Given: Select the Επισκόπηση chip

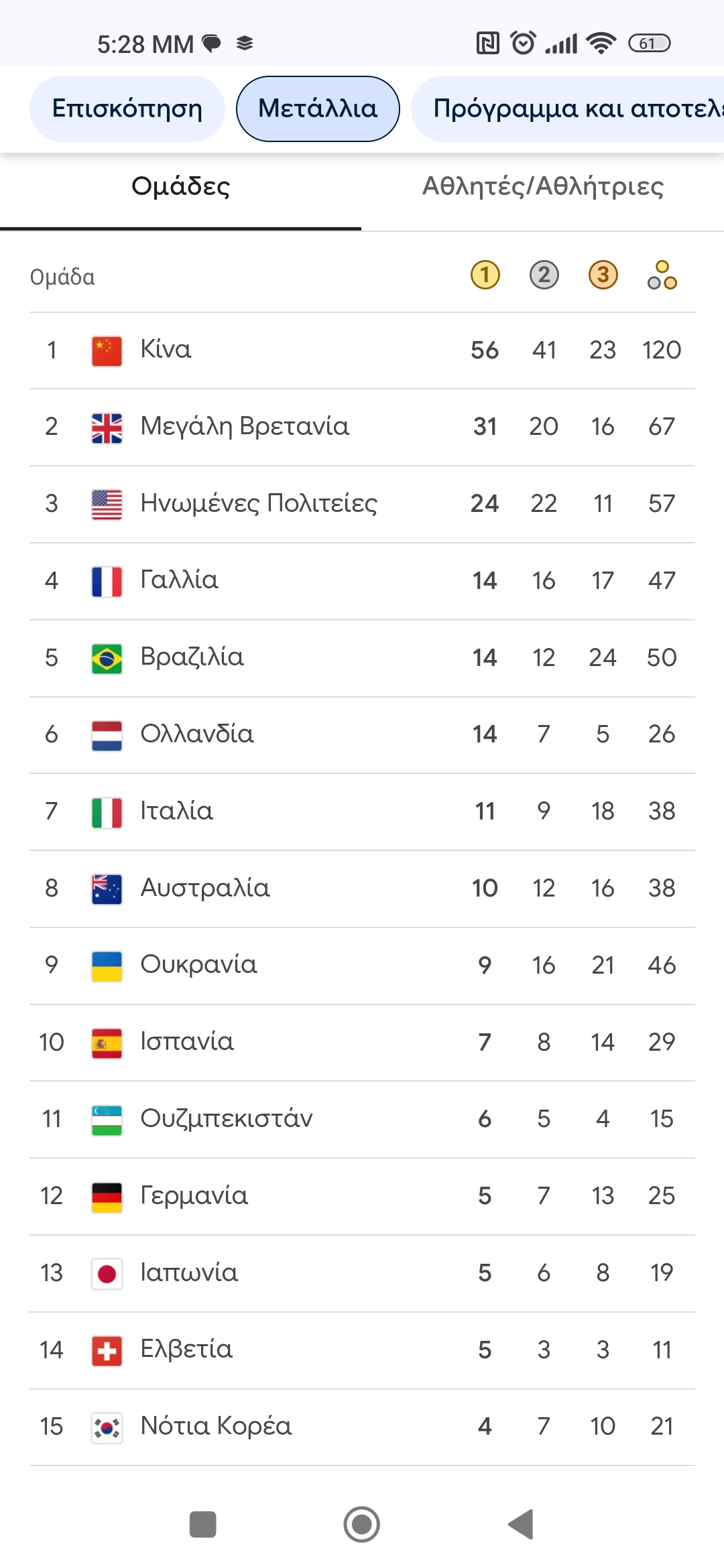Looking at the screenshot, I should point(127,109).
